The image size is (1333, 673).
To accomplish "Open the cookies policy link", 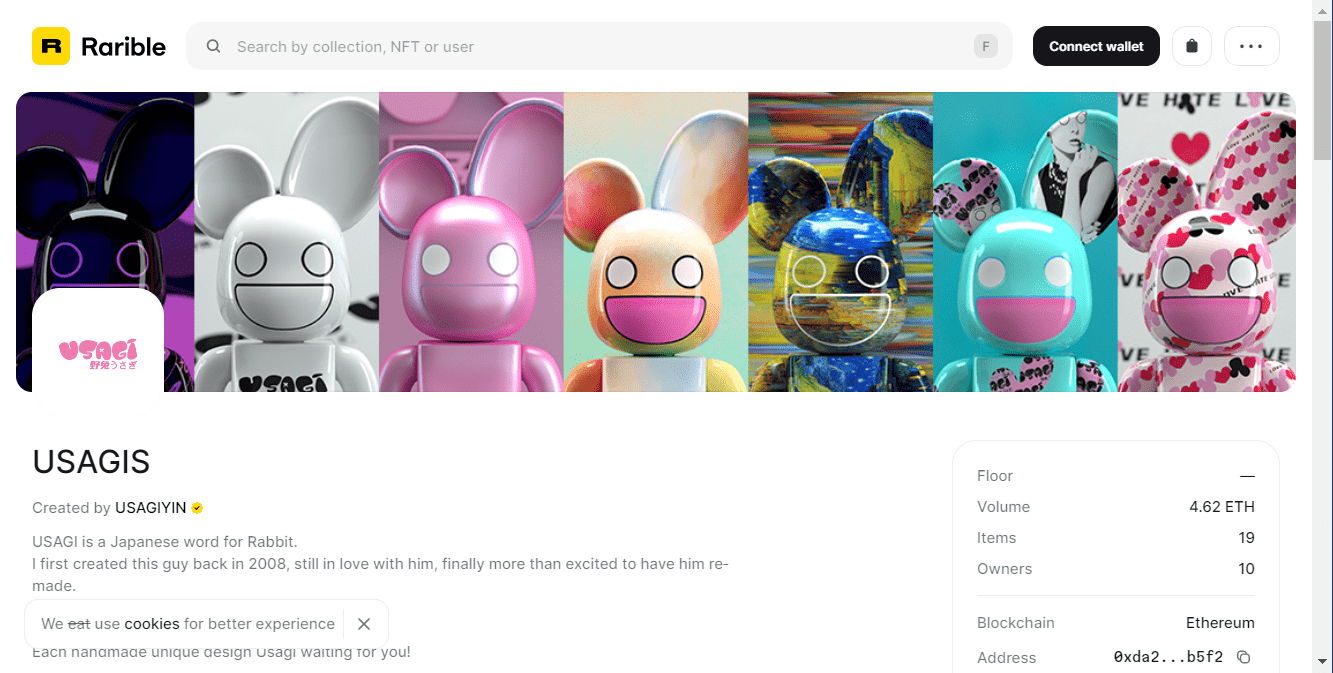I will 152,624.
